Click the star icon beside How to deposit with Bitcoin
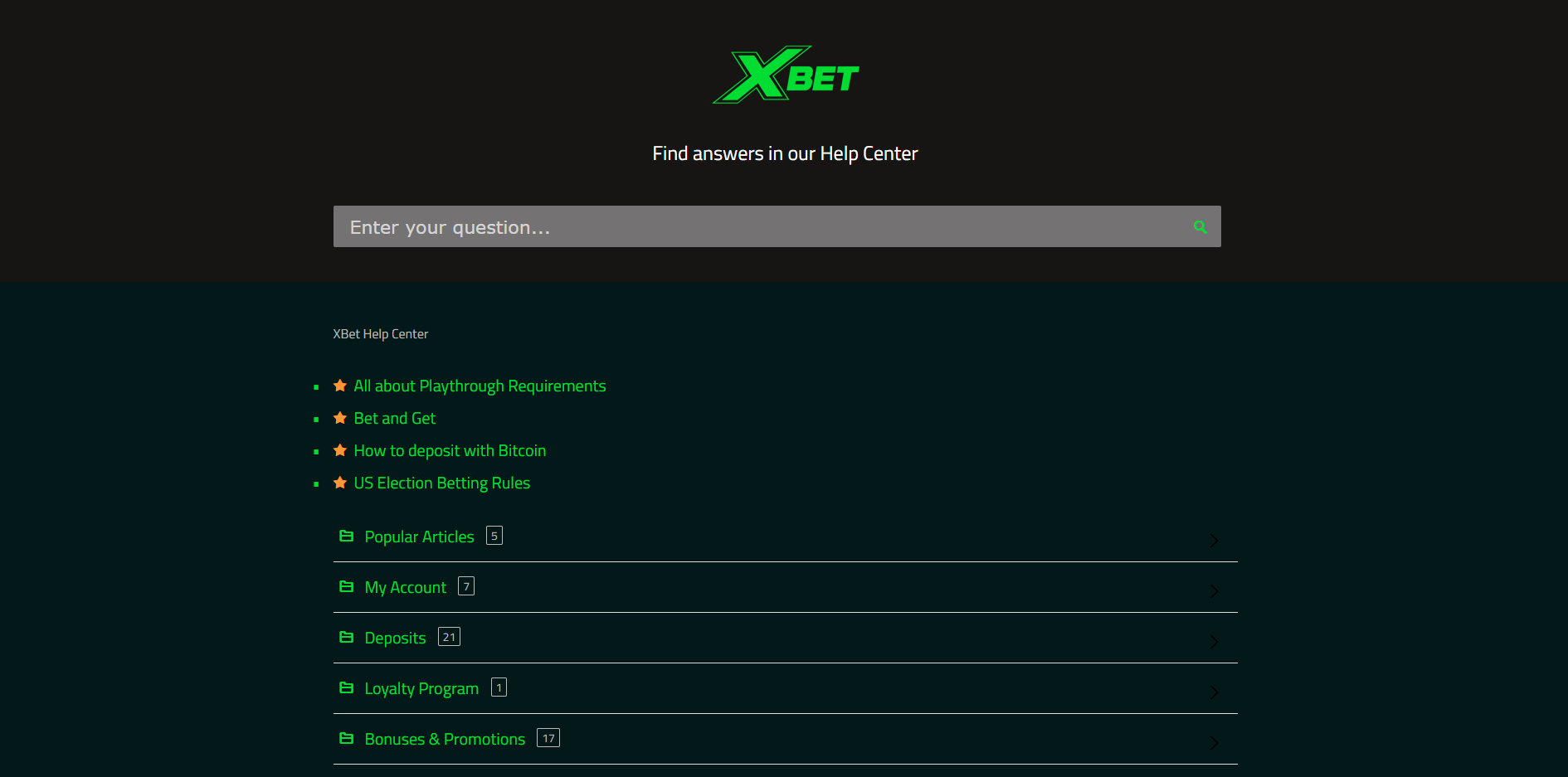This screenshot has height=777, width=1568. point(340,450)
